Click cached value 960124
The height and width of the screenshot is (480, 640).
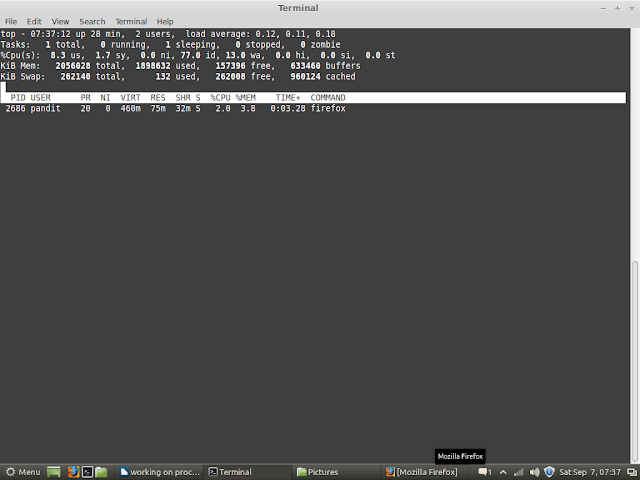tap(305, 76)
